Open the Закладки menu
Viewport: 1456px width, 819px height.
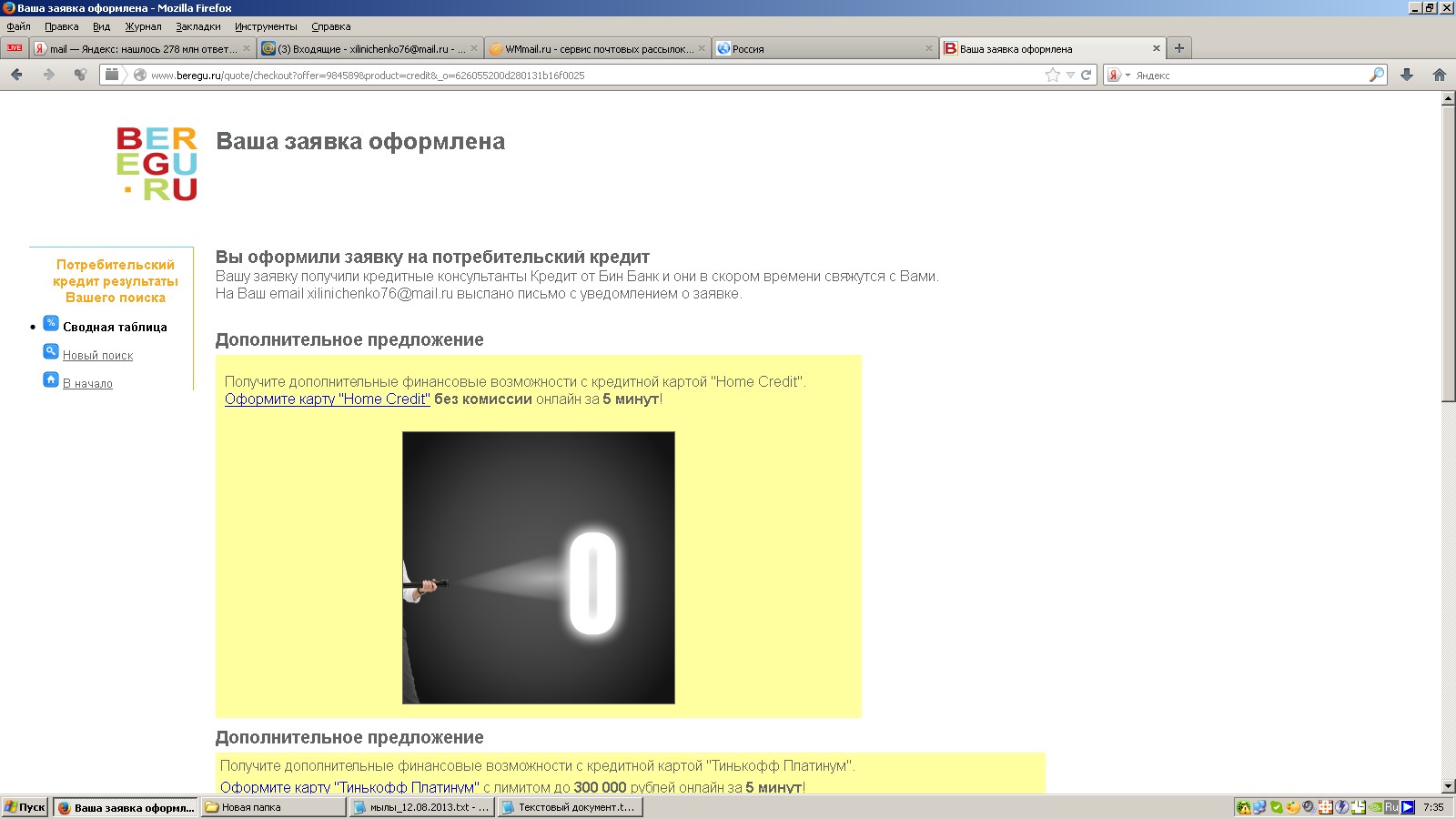click(x=198, y=26)
